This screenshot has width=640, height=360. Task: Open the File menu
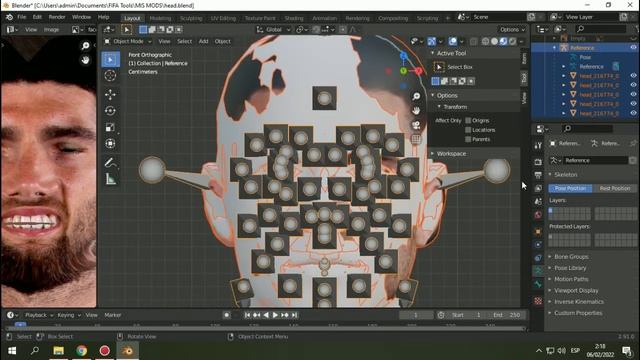[x=21, y=17]
